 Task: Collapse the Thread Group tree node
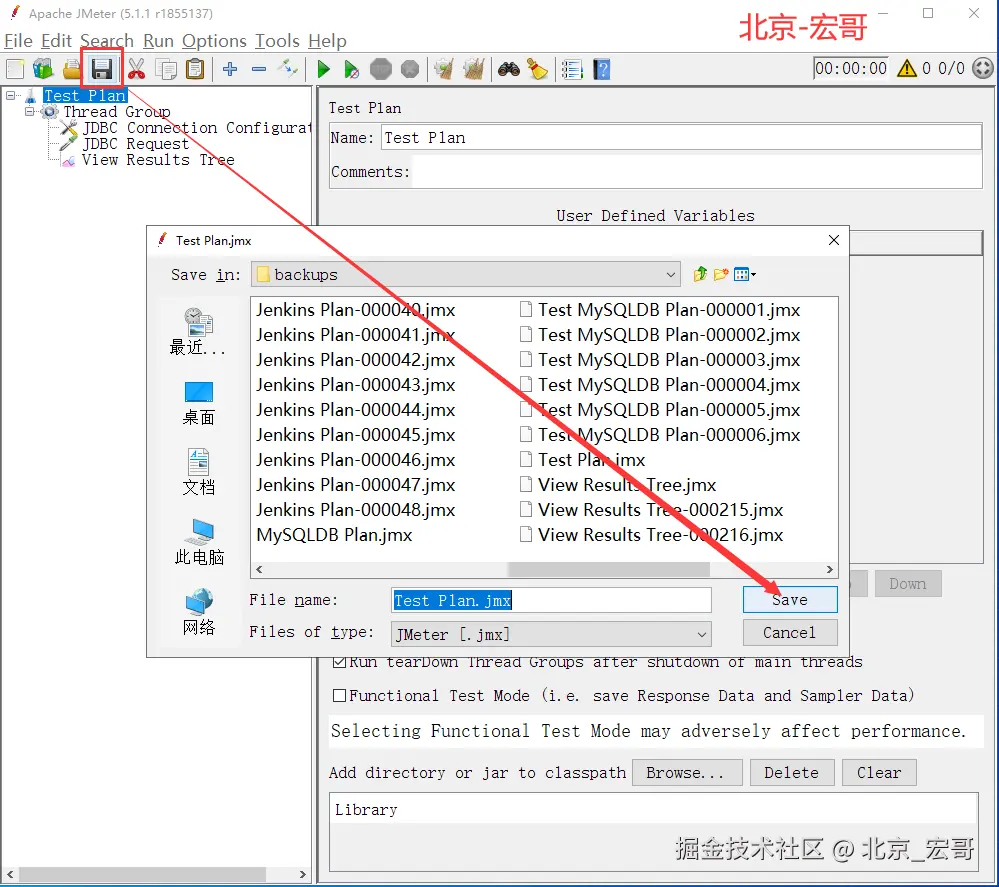coord(29,112)
